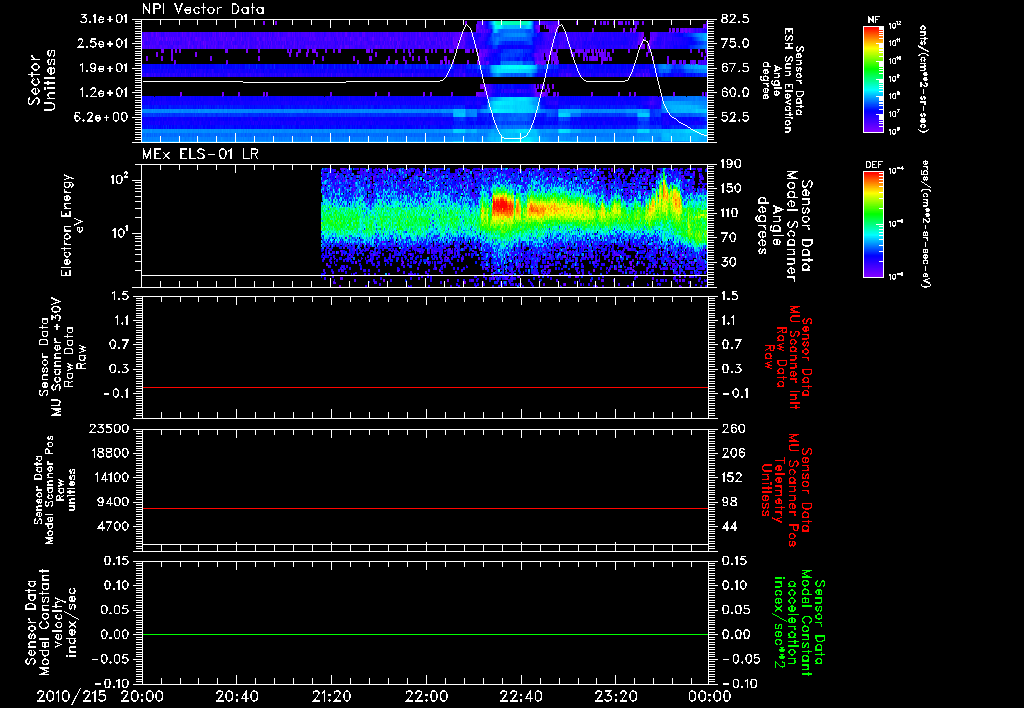The width and height of the screenshot is (1024, 708).
Task: Click the 23500 scanner position tick
Action: tap(110, 428)
